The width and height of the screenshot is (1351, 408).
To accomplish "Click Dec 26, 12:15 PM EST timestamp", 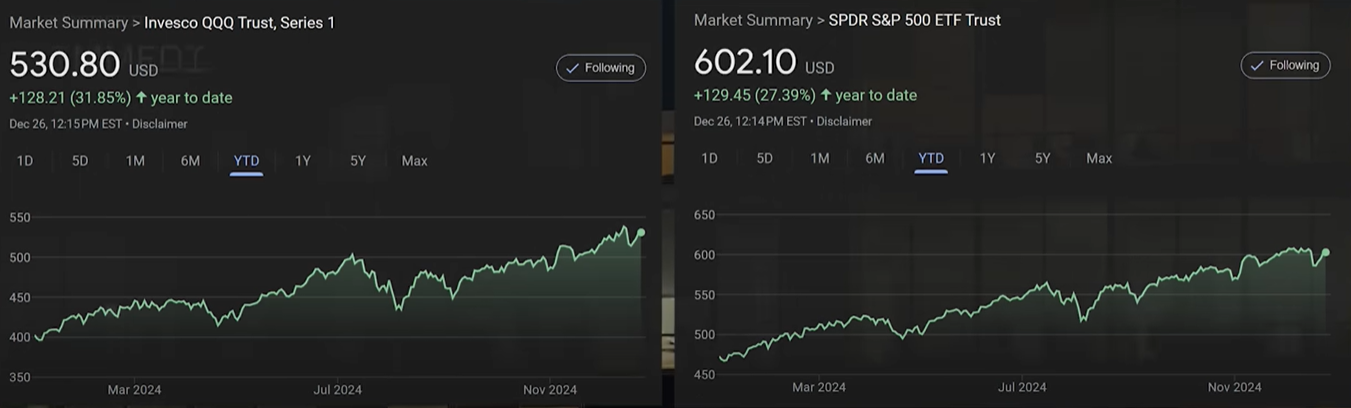I will point(66,124).
